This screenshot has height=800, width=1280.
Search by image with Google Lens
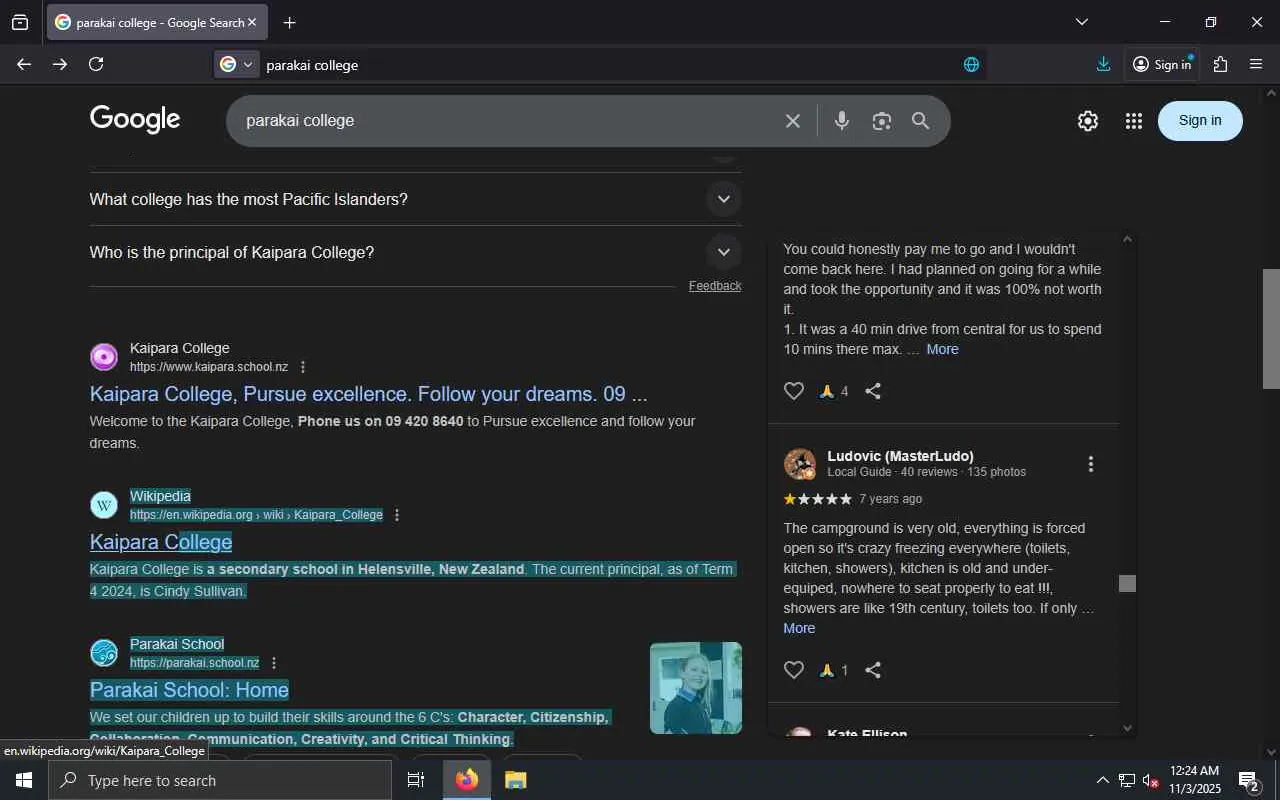pos(881,121)
